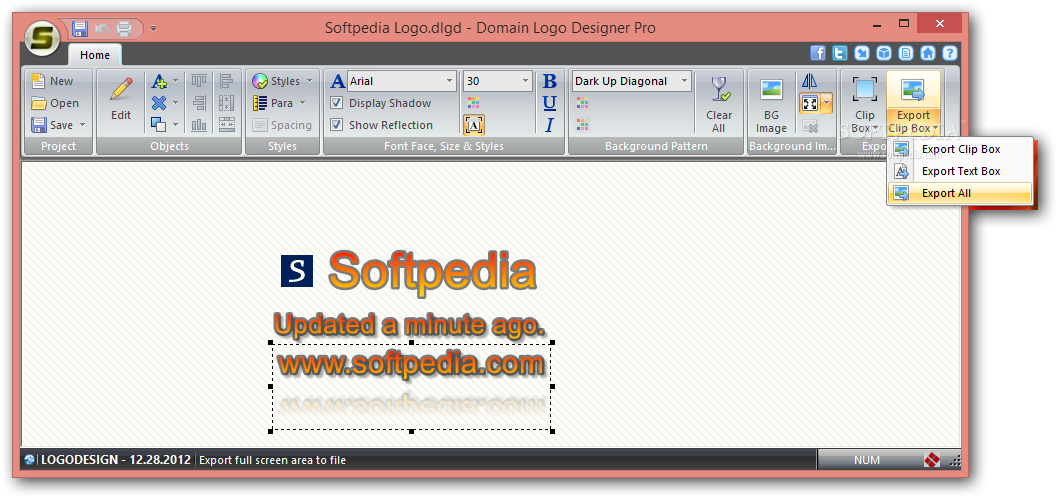Select the www.softpedia.com text object
The image size is (1058, 498).
click(411, 365)
